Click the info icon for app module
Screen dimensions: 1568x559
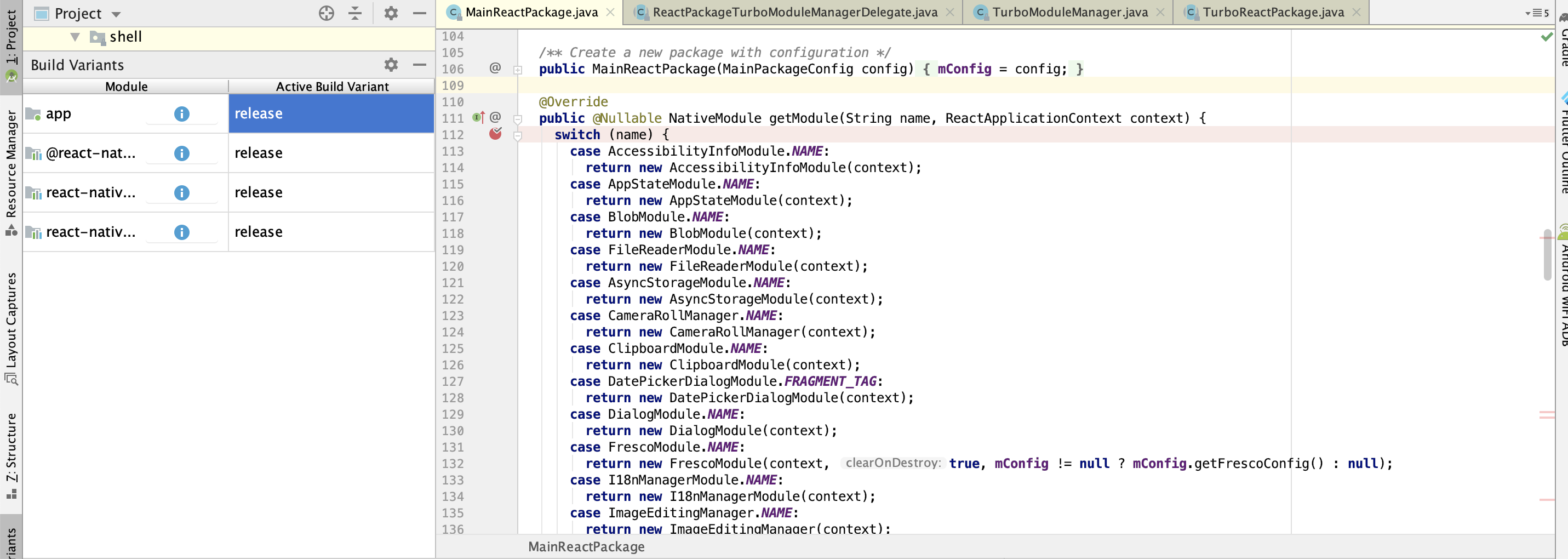(x=181, y=114)
